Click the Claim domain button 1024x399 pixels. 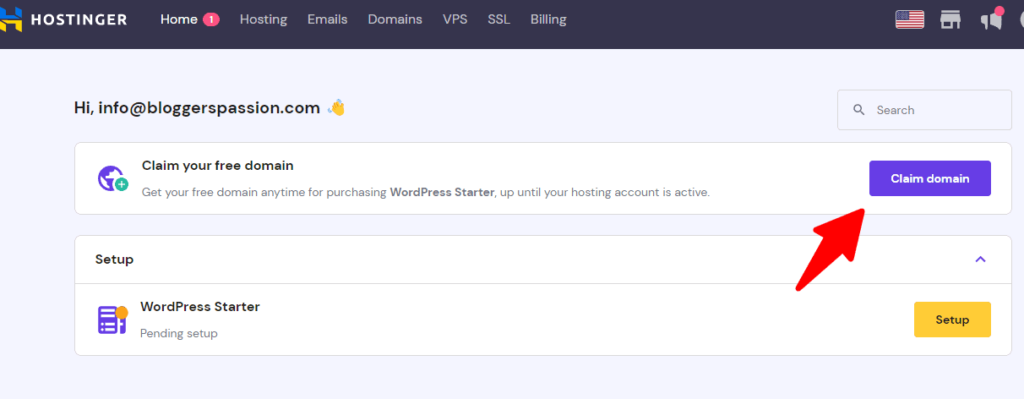click(x=929, y=178)
